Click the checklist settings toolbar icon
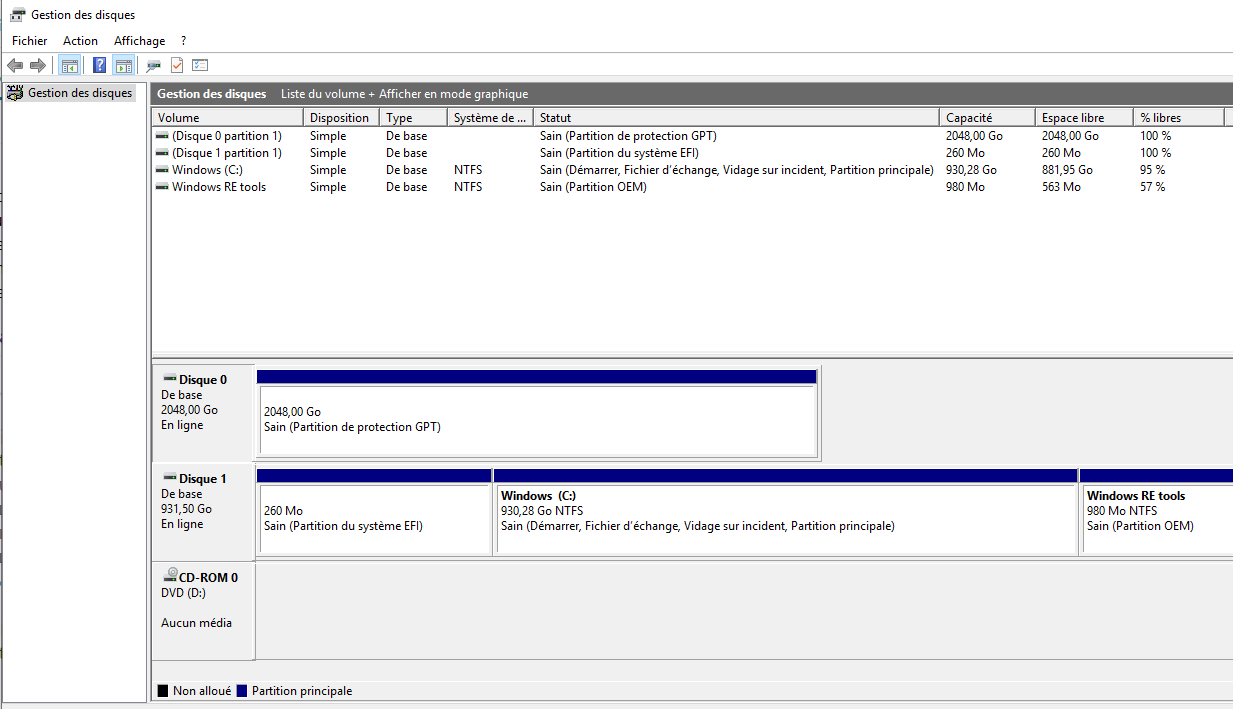1233x709 pixels. (x=200, y=66)
